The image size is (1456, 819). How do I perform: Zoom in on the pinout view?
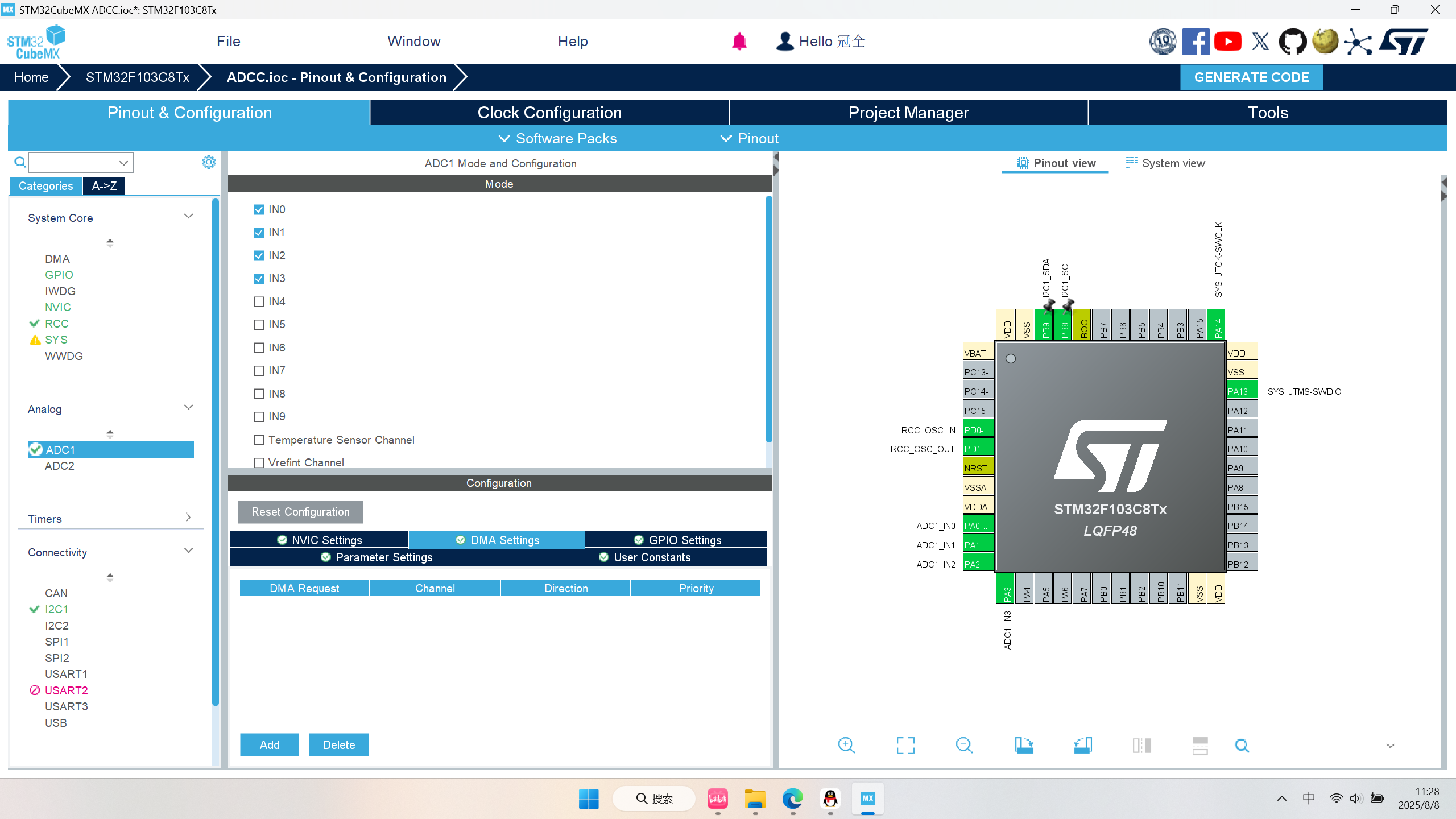pos(847,745)
